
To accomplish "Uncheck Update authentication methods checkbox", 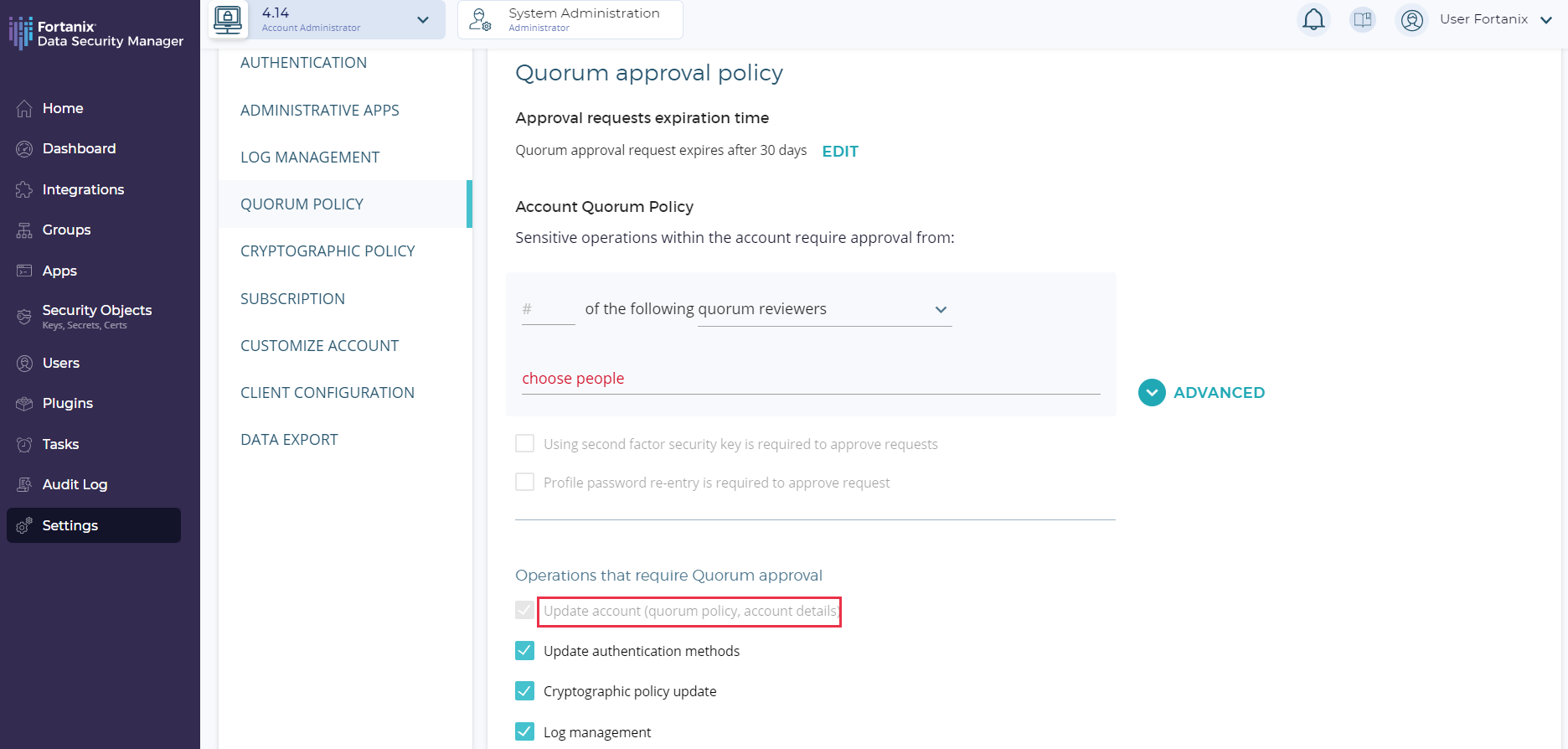I will (x=525, y=651).
